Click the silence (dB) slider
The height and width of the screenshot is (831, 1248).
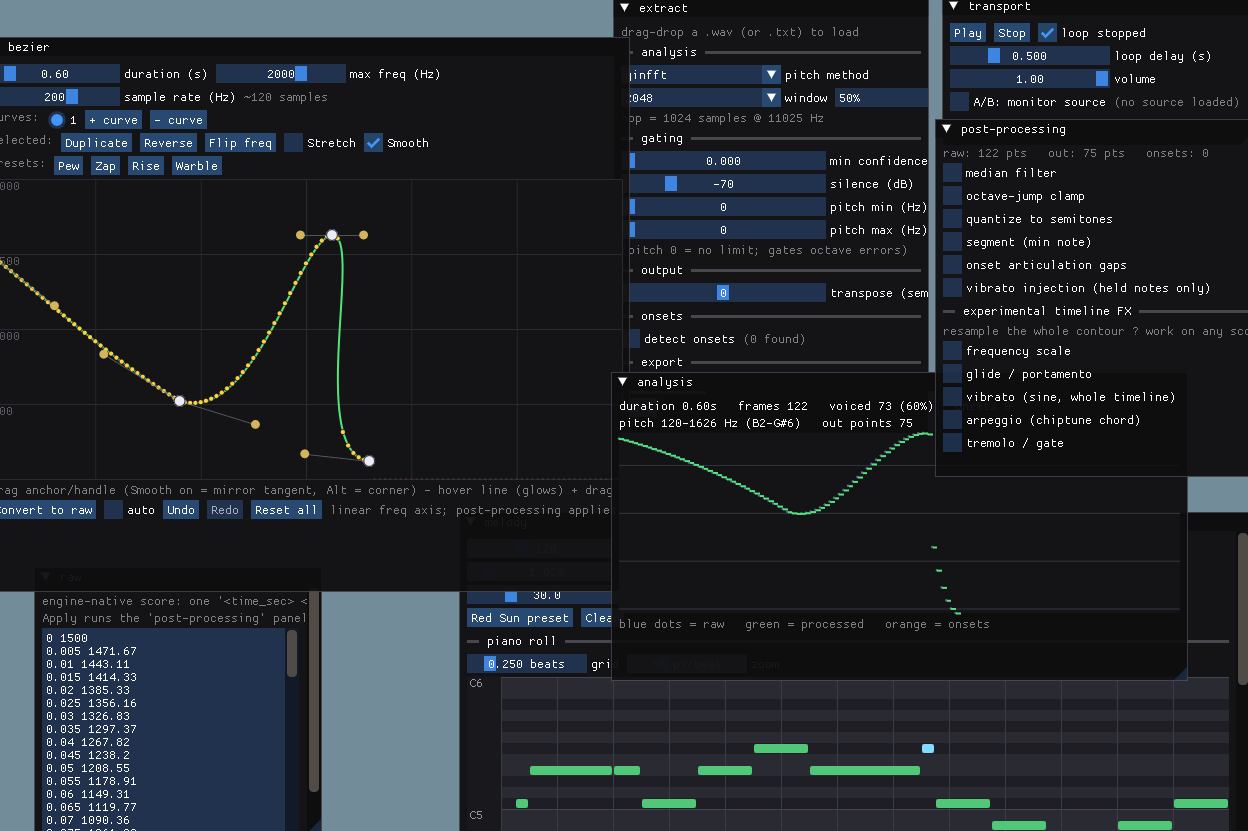coord(726,184)
